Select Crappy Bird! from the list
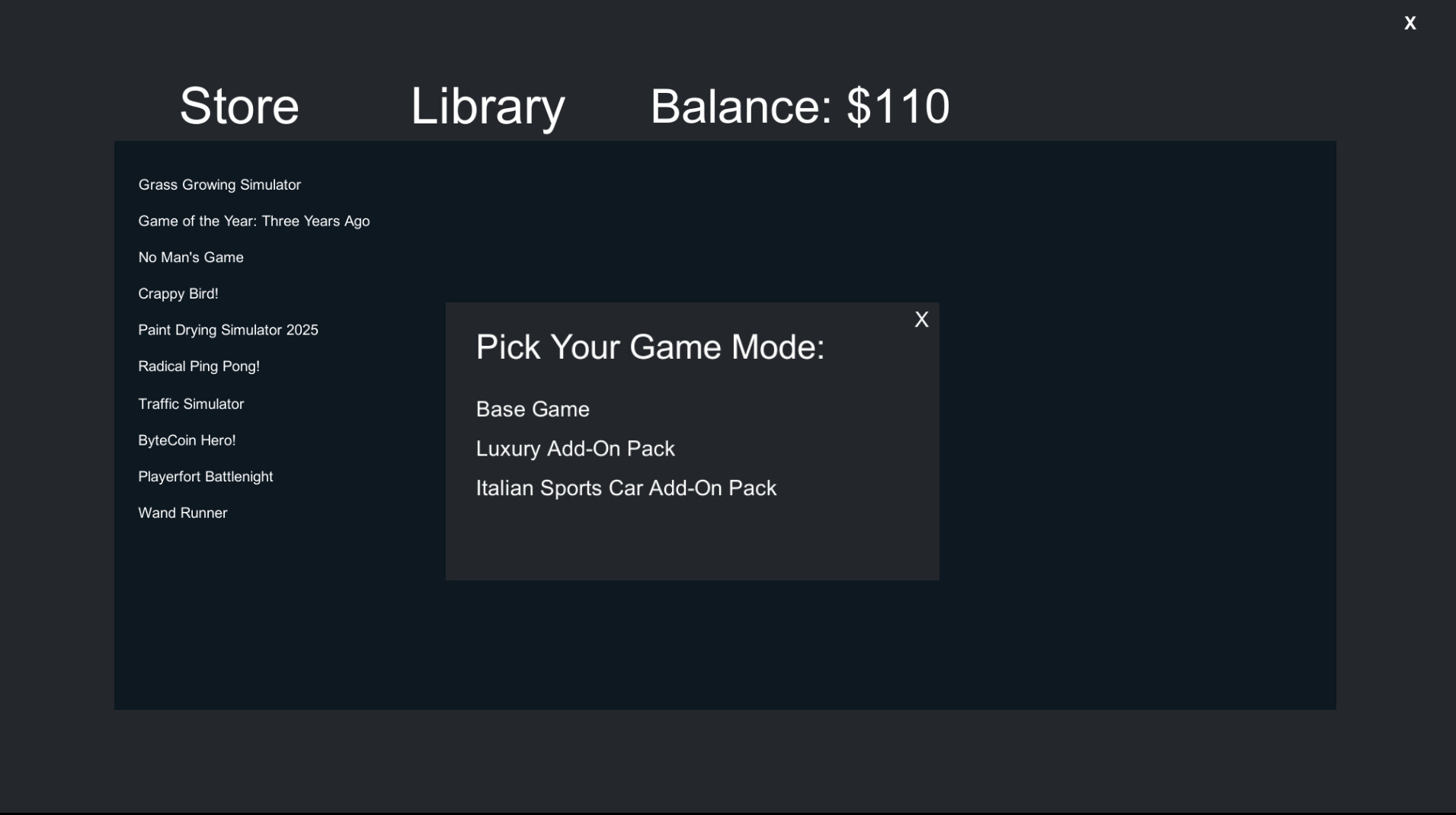Viewport: 1456px width, 815px height. [178, 293]
